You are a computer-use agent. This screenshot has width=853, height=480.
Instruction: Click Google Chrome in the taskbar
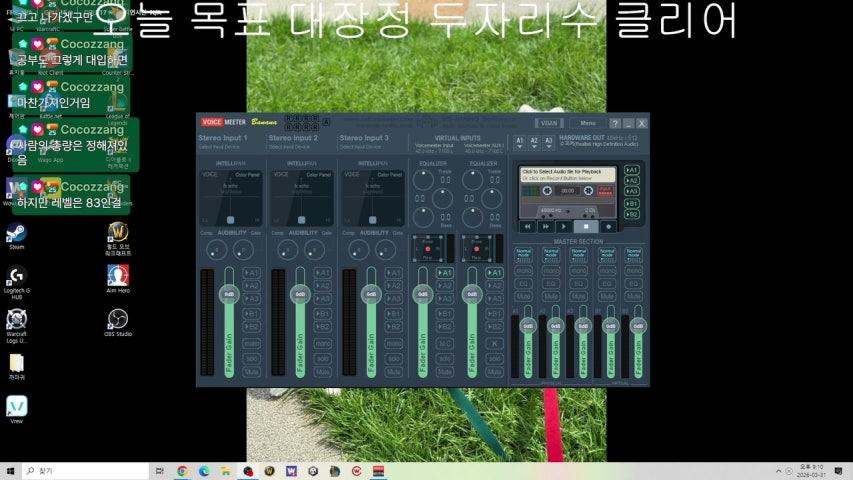point(182,470)
